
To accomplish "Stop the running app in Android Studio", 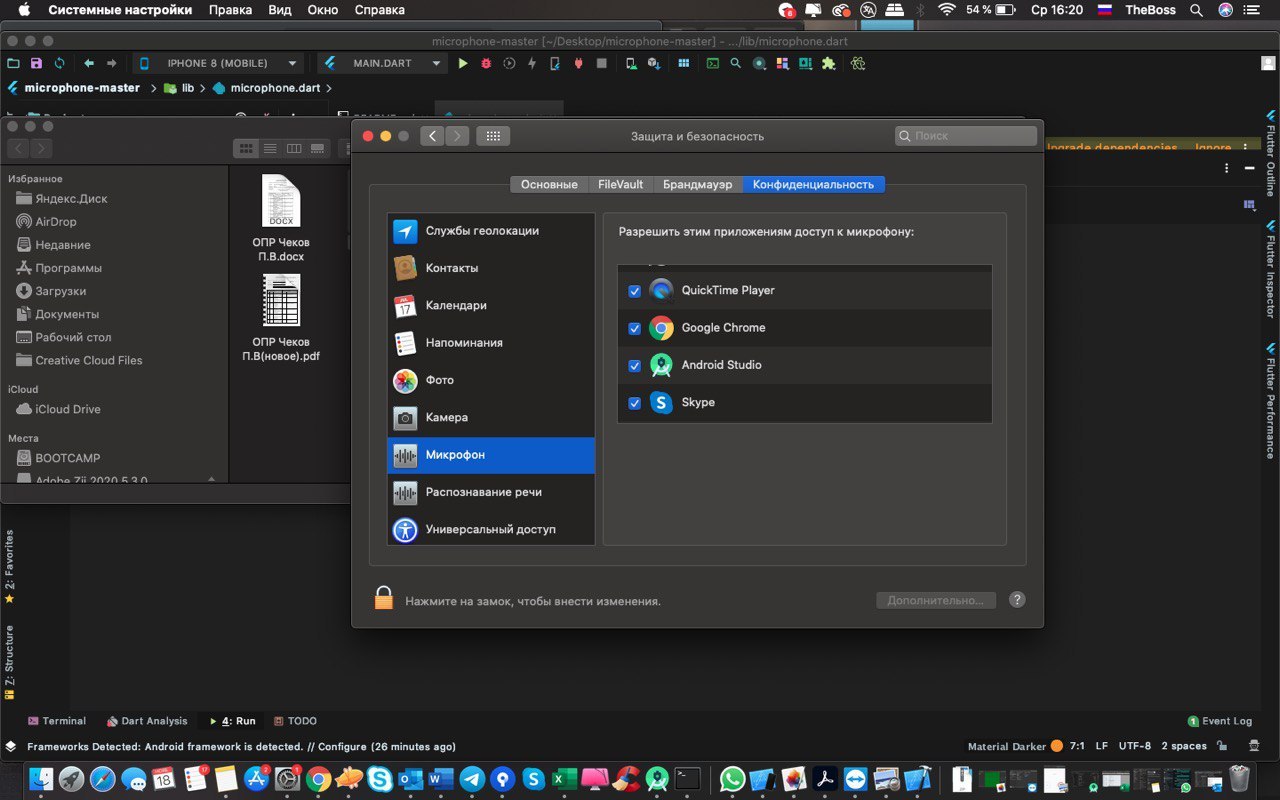I will tap(601, 63).
